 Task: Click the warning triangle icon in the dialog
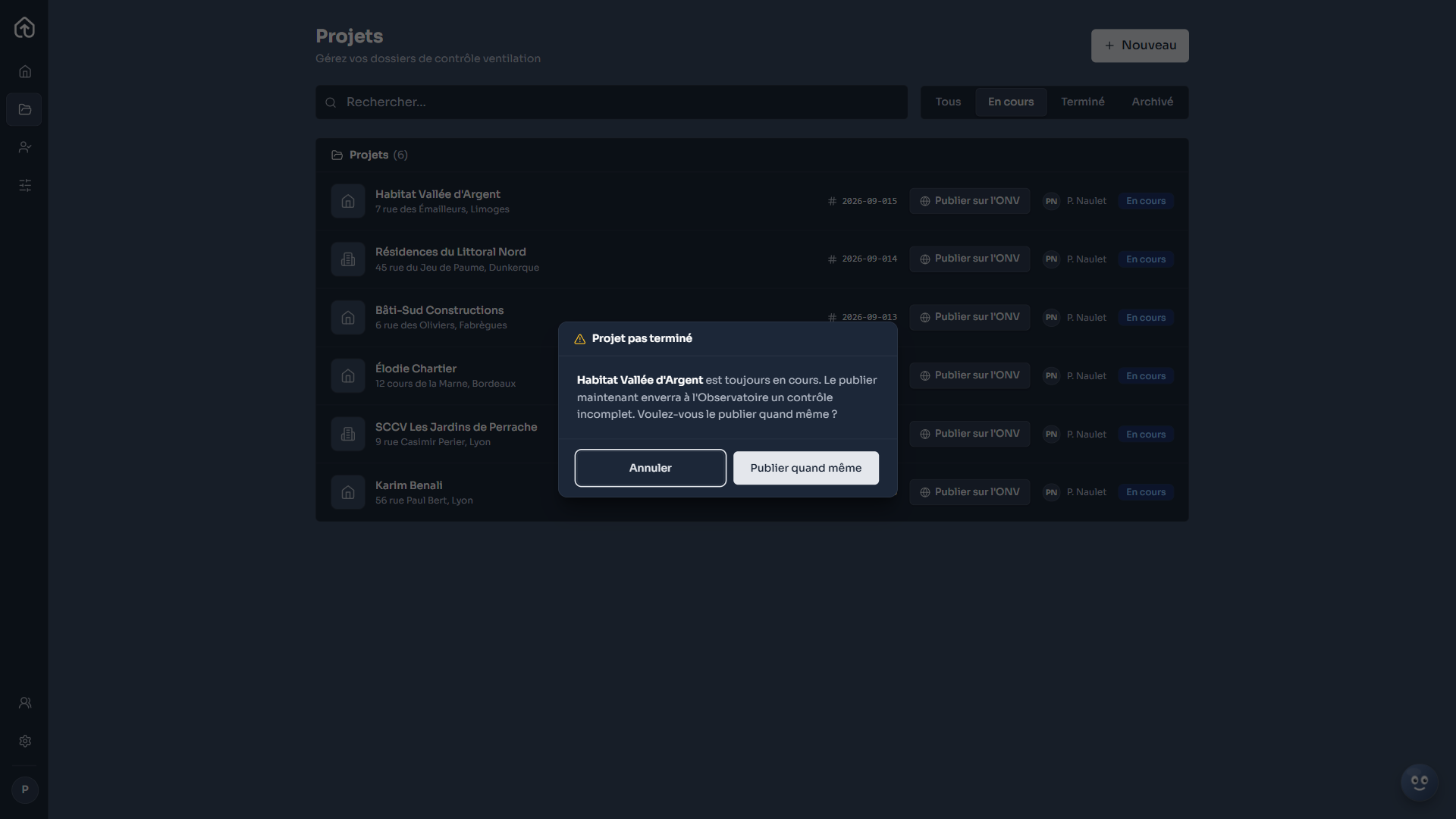click(x=580, y=339)
